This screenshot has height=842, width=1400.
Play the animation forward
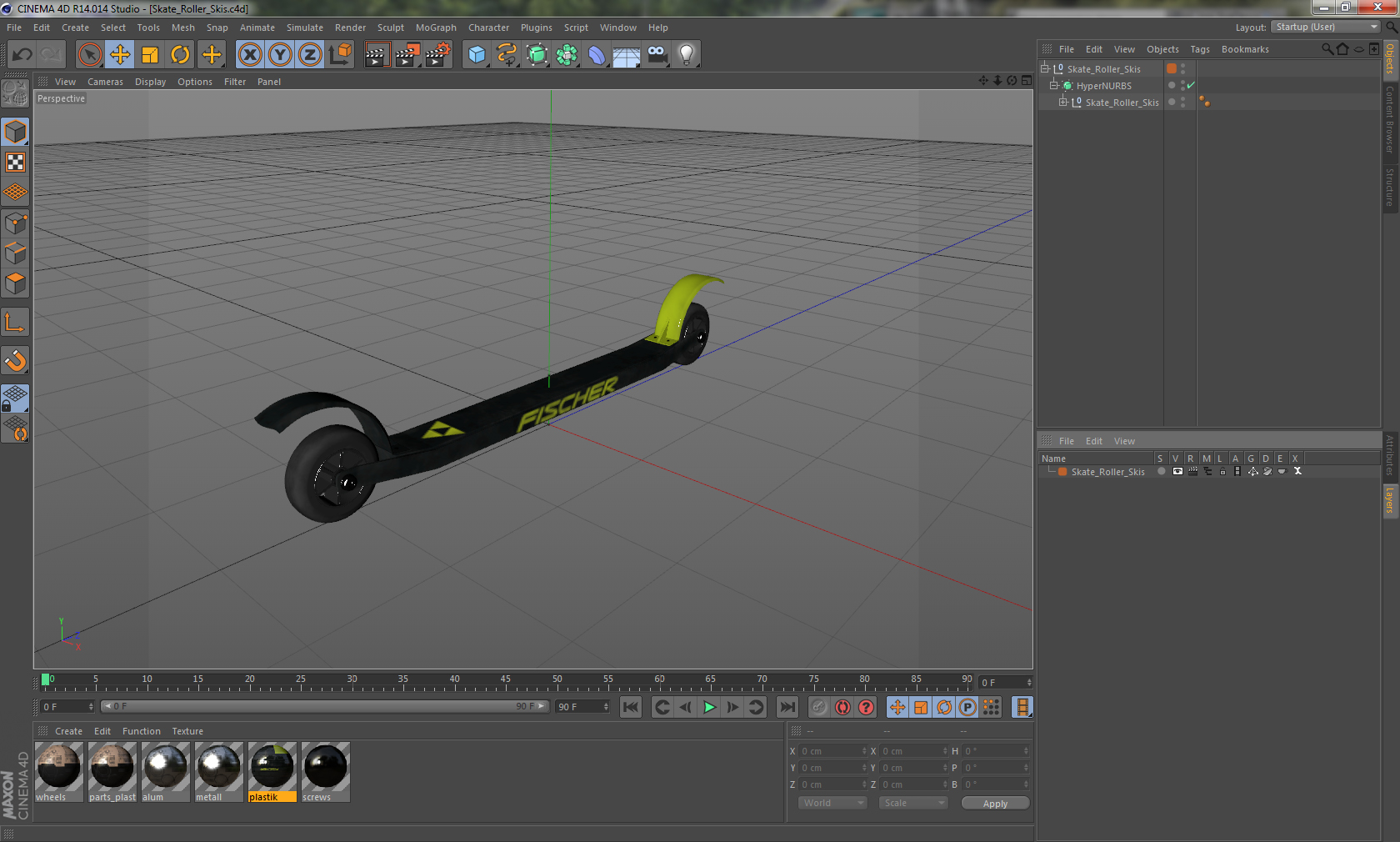tap(709, 707)
